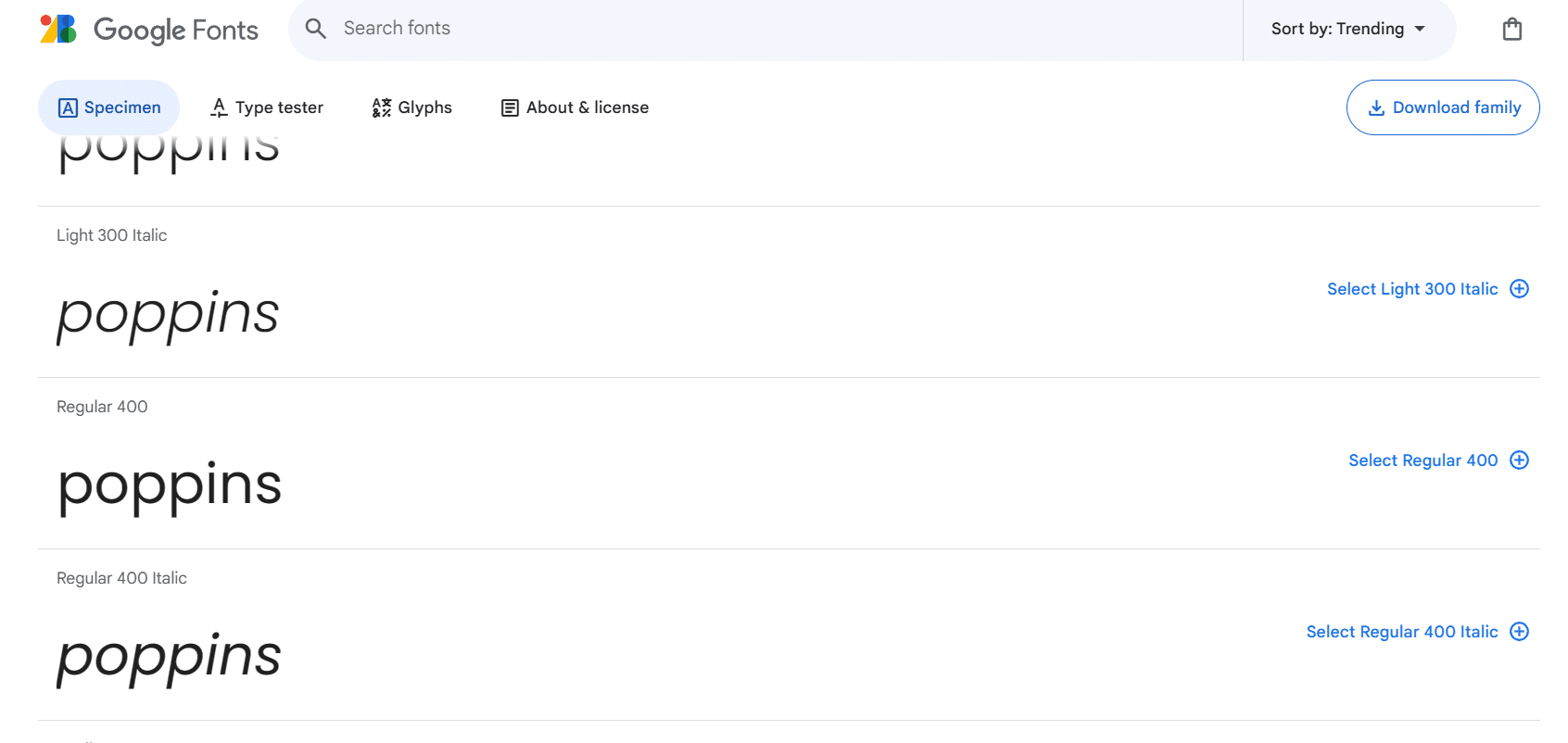Screen dimensions: 1568x743
Task: Click the plus icon for Light 300 Italic
Action: [x=1519, y=289]
